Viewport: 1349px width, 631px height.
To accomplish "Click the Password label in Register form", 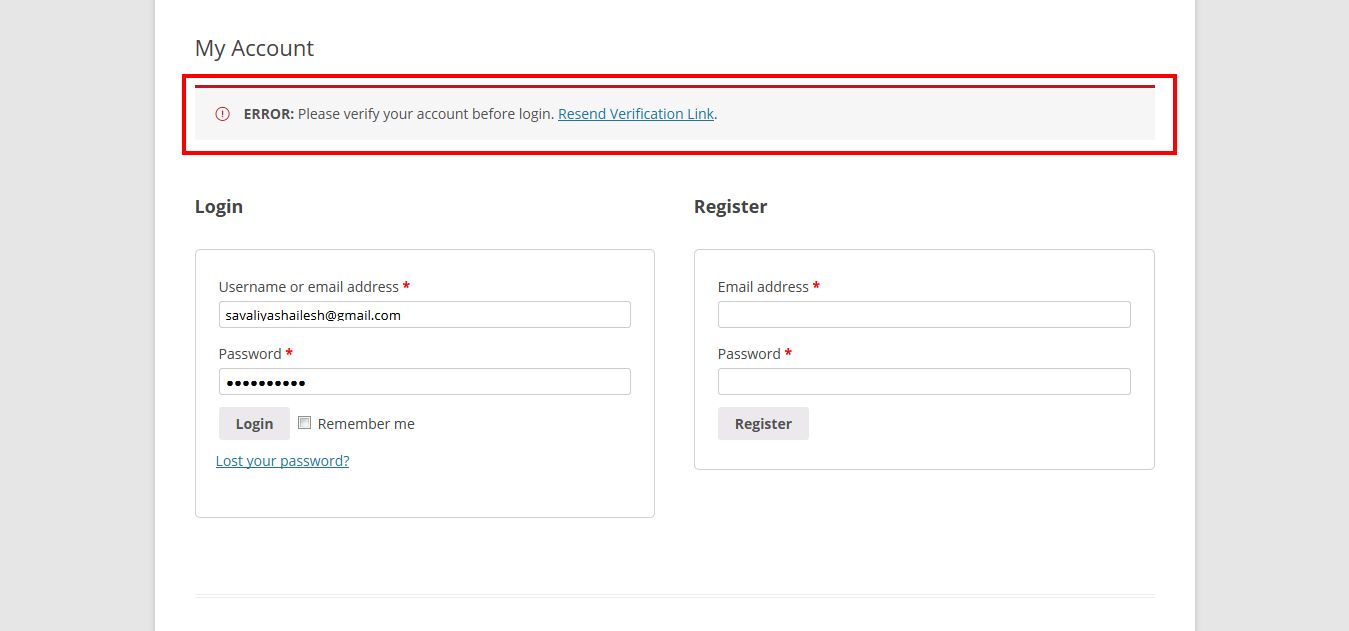I will click(749, 354).
